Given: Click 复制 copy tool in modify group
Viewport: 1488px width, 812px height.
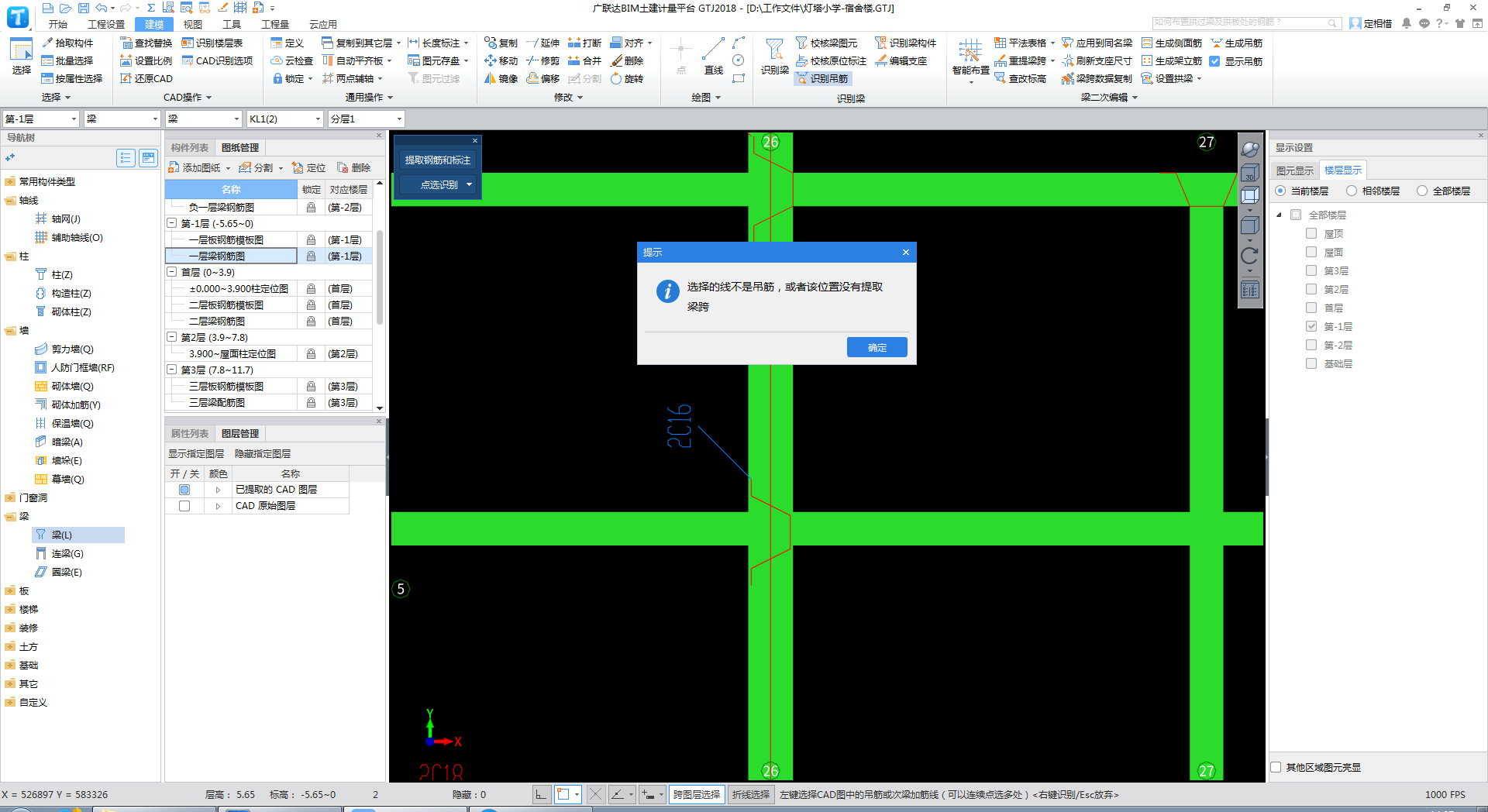Looking at the screenshot, I should 501,43.
